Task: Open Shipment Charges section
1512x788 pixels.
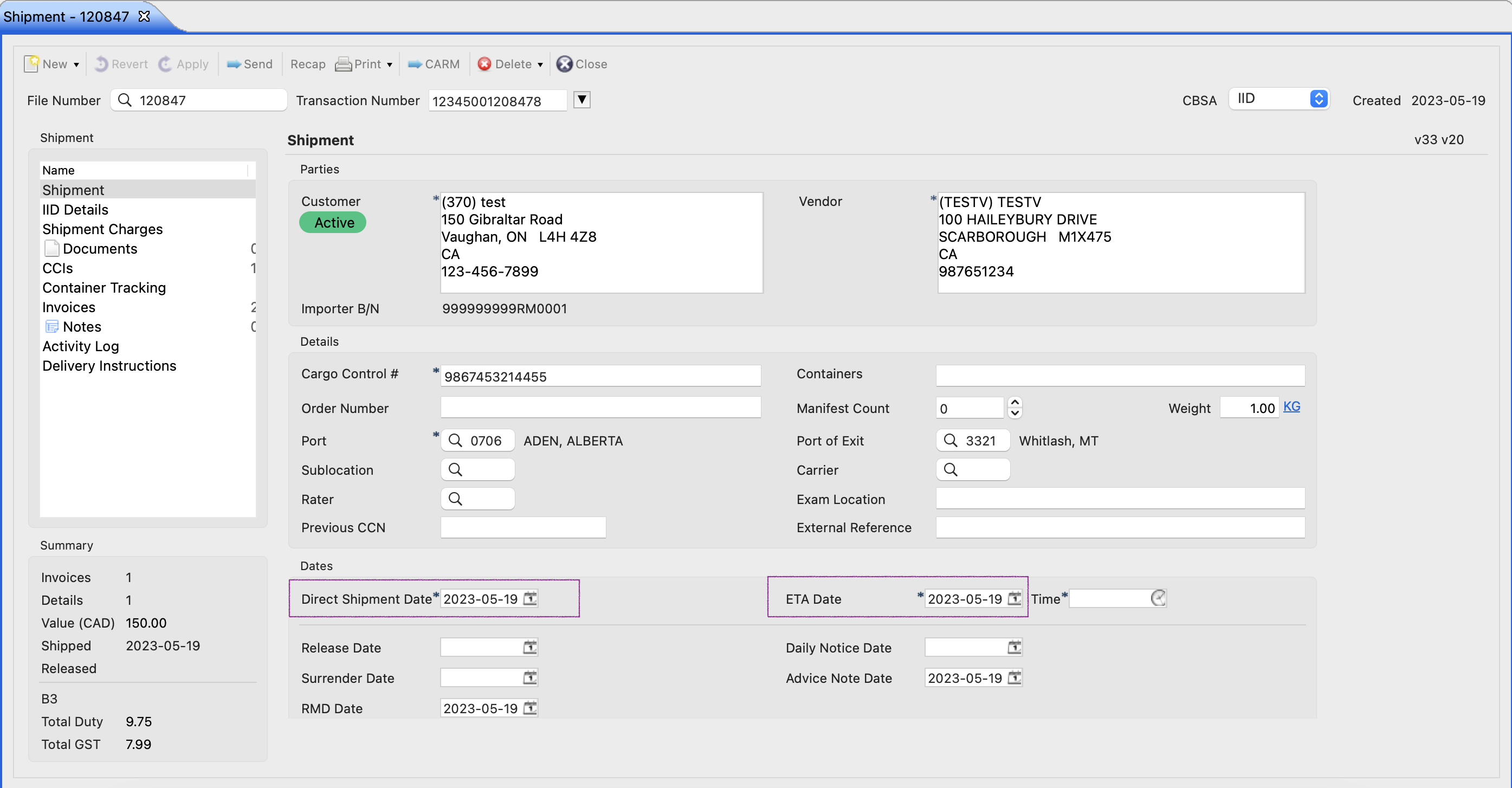Action: [x=147, y=229]
